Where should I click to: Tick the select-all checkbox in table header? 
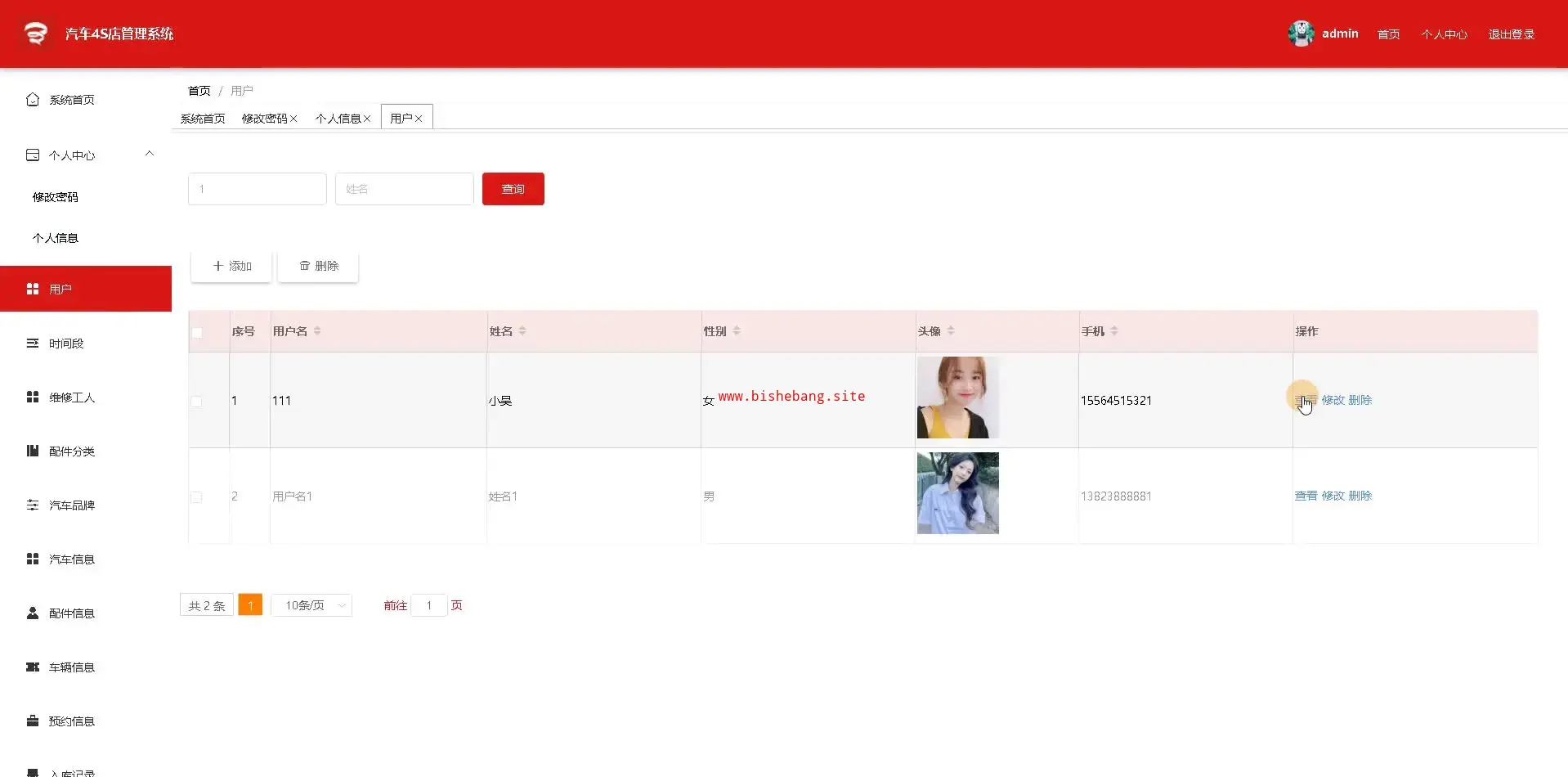(x=197, y=333)
